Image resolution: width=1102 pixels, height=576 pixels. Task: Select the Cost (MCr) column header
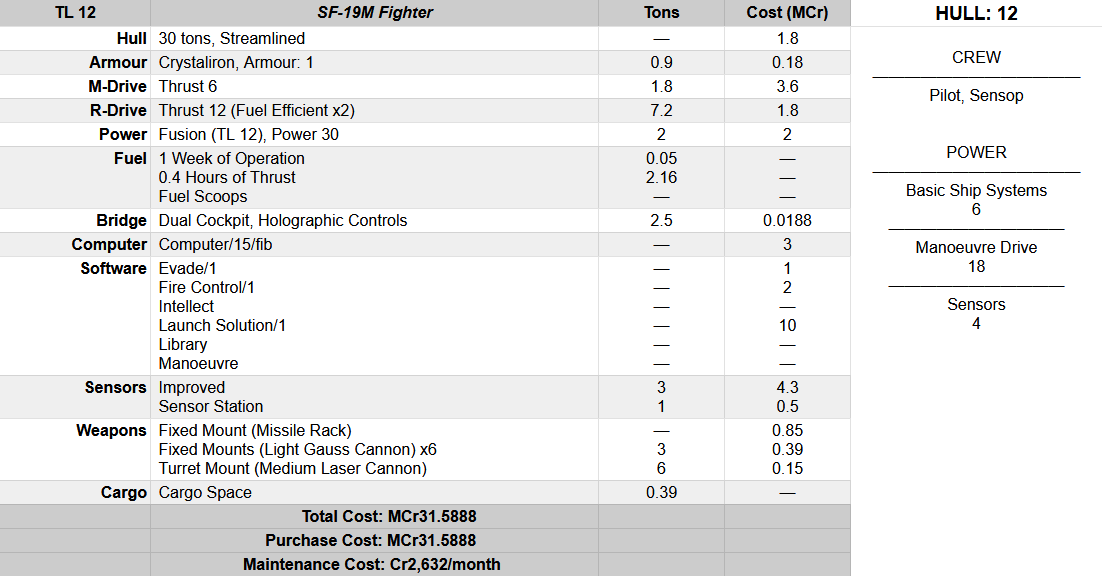point(787,13)
